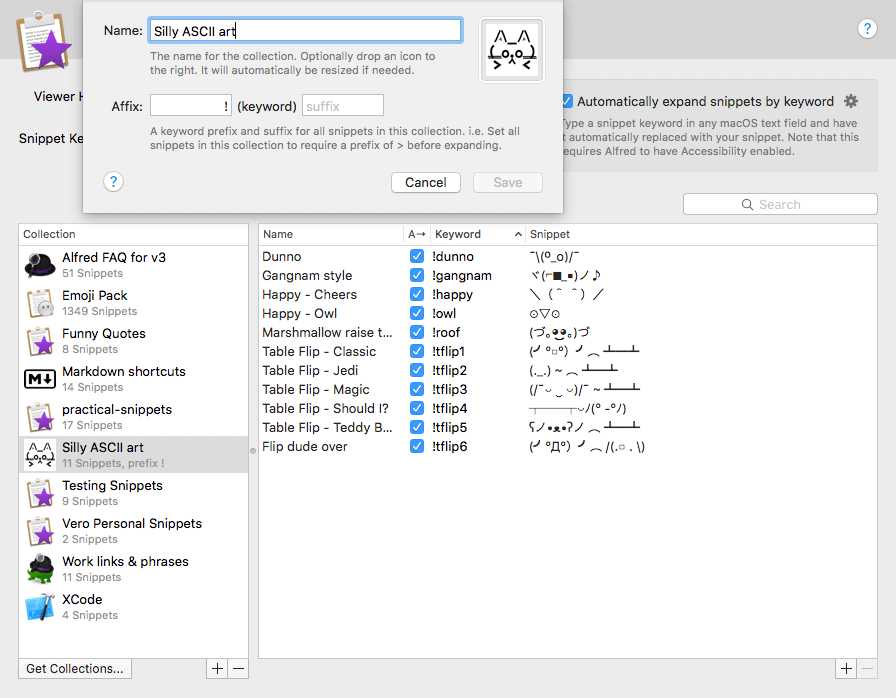
Task: Click the suffix input field
Action: coord(342,106)
